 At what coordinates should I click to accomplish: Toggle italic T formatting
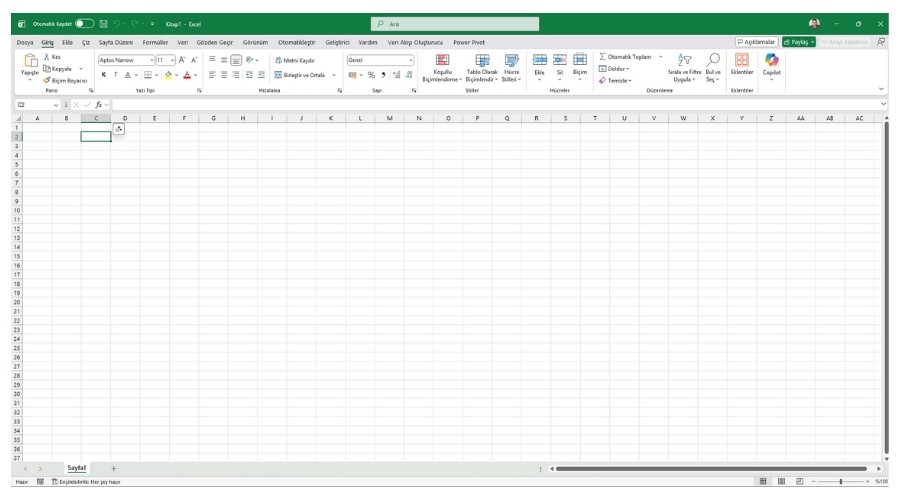pos(115,75)
